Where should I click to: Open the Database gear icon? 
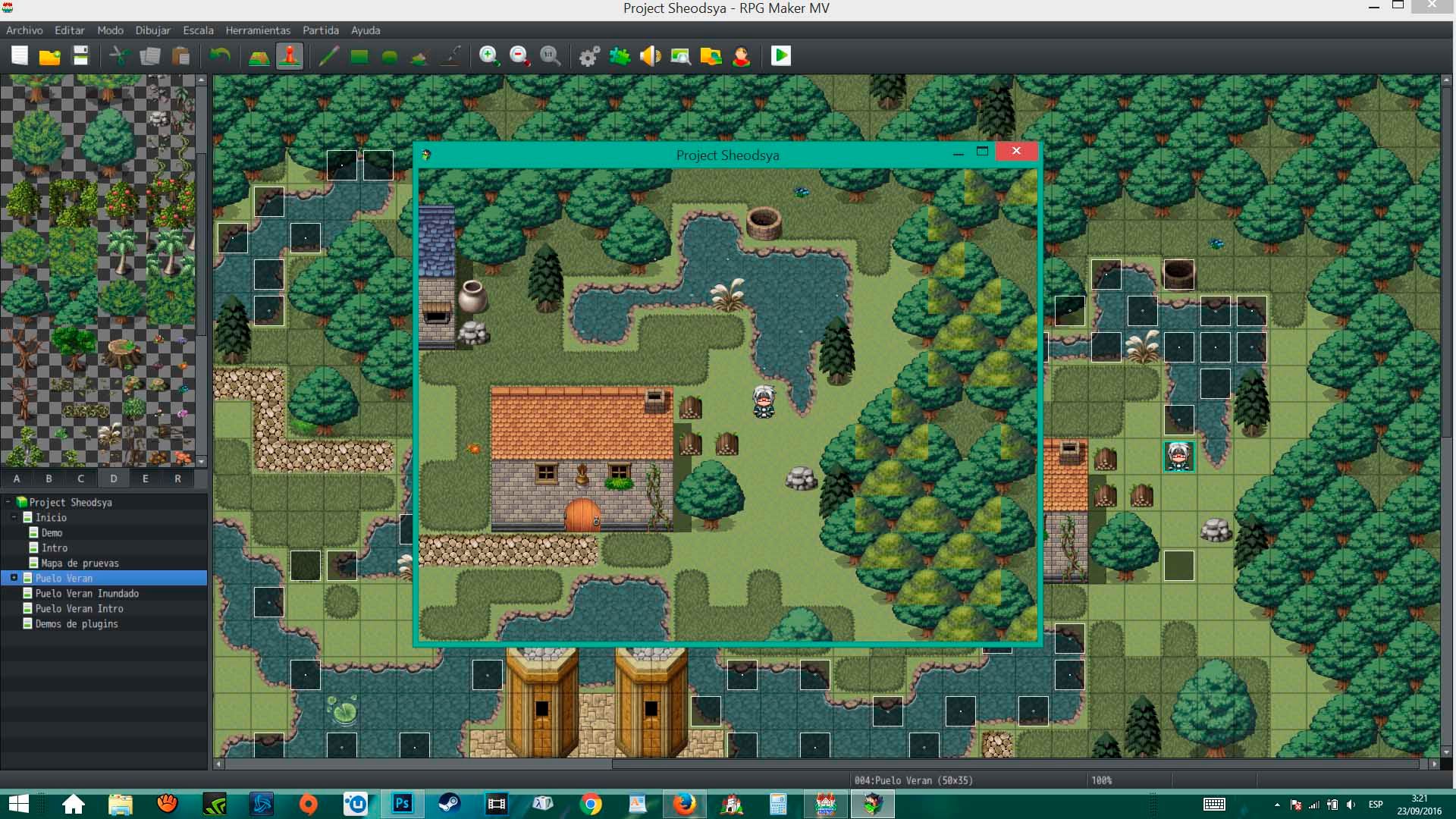(589, 55)
